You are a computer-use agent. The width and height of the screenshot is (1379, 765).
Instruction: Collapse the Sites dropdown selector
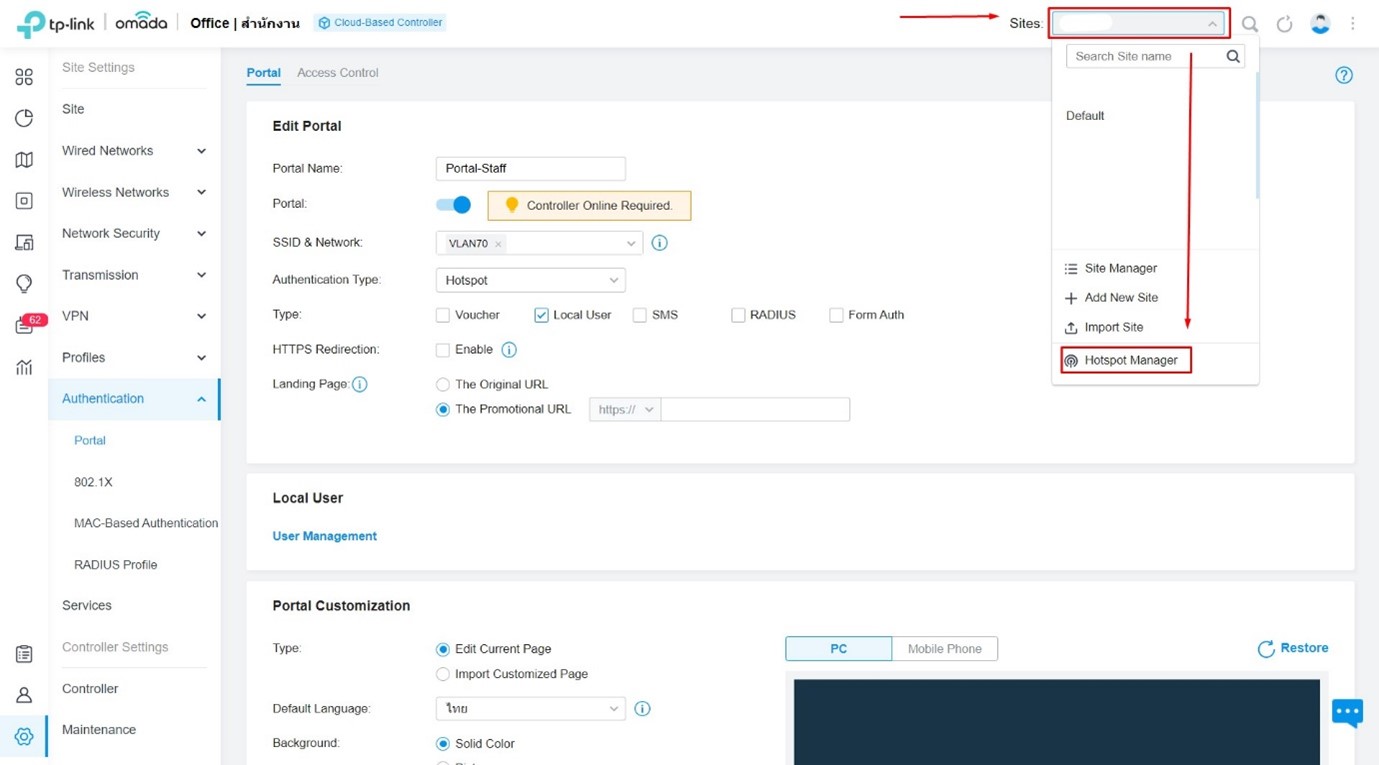coord(1139,23)
